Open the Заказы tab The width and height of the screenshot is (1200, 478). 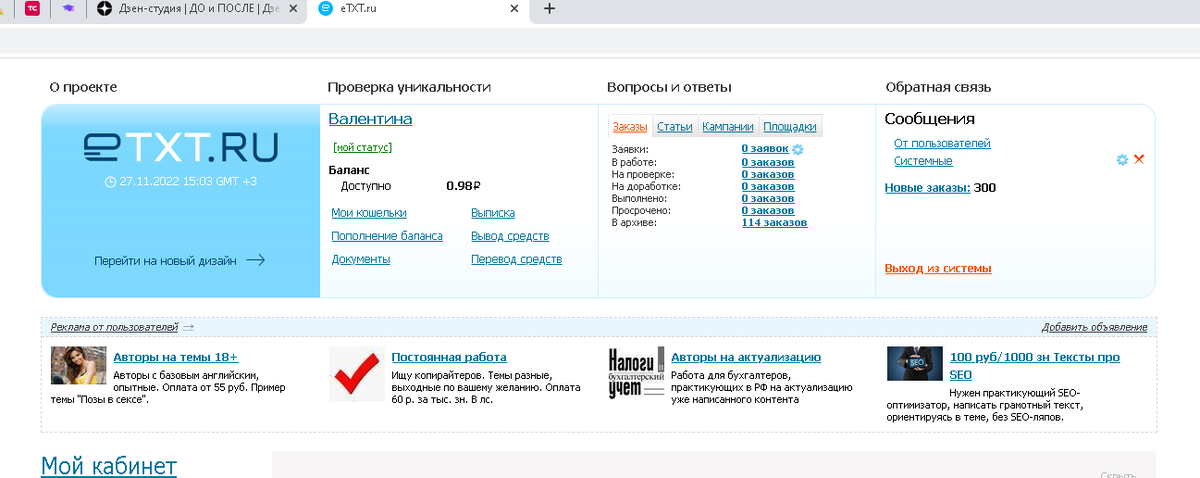tap(630, 127)
